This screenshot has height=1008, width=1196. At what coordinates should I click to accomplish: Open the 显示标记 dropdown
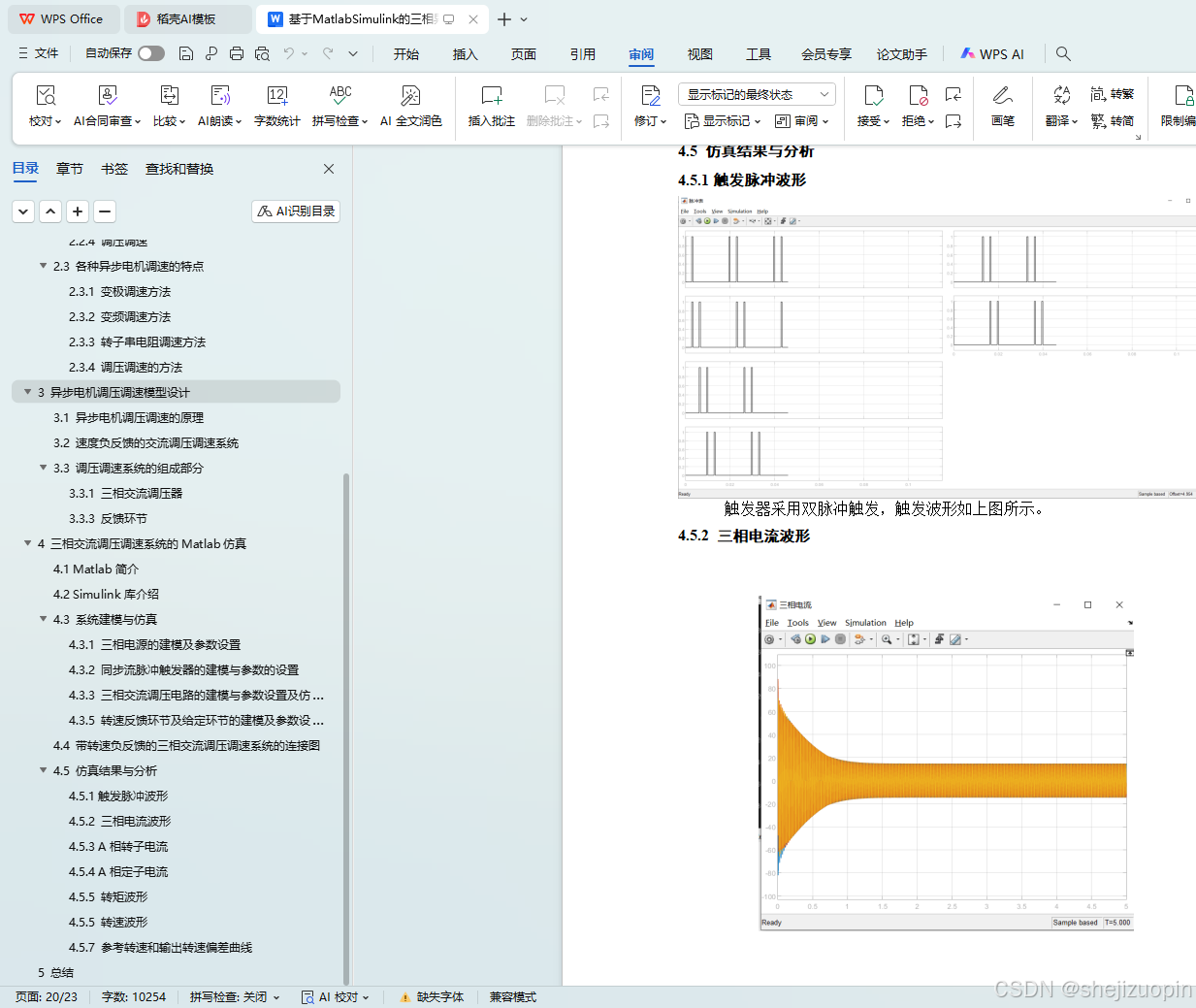tap(723, 121)
